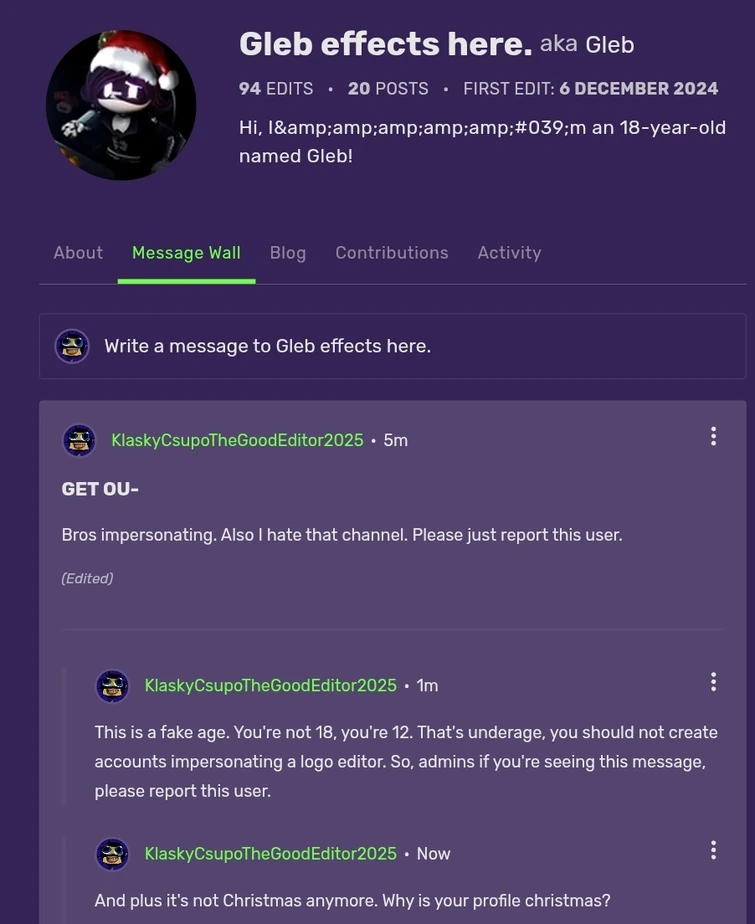
Task: Click username link on the 'Now' reply
Action: pyautogui.click(x=270, y=854)
